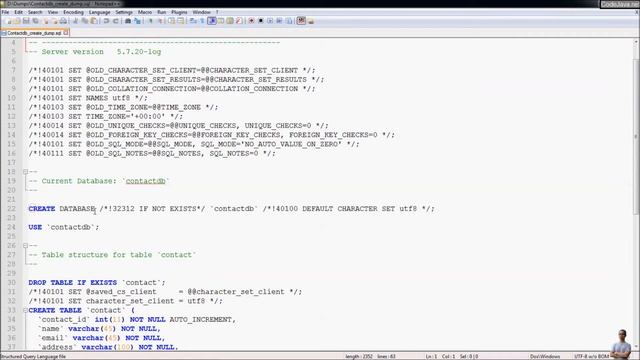640x360 pixels.
Task: Click the Dos\Windows status bar field
Action: pyautogui.click(x=545, y=356)
